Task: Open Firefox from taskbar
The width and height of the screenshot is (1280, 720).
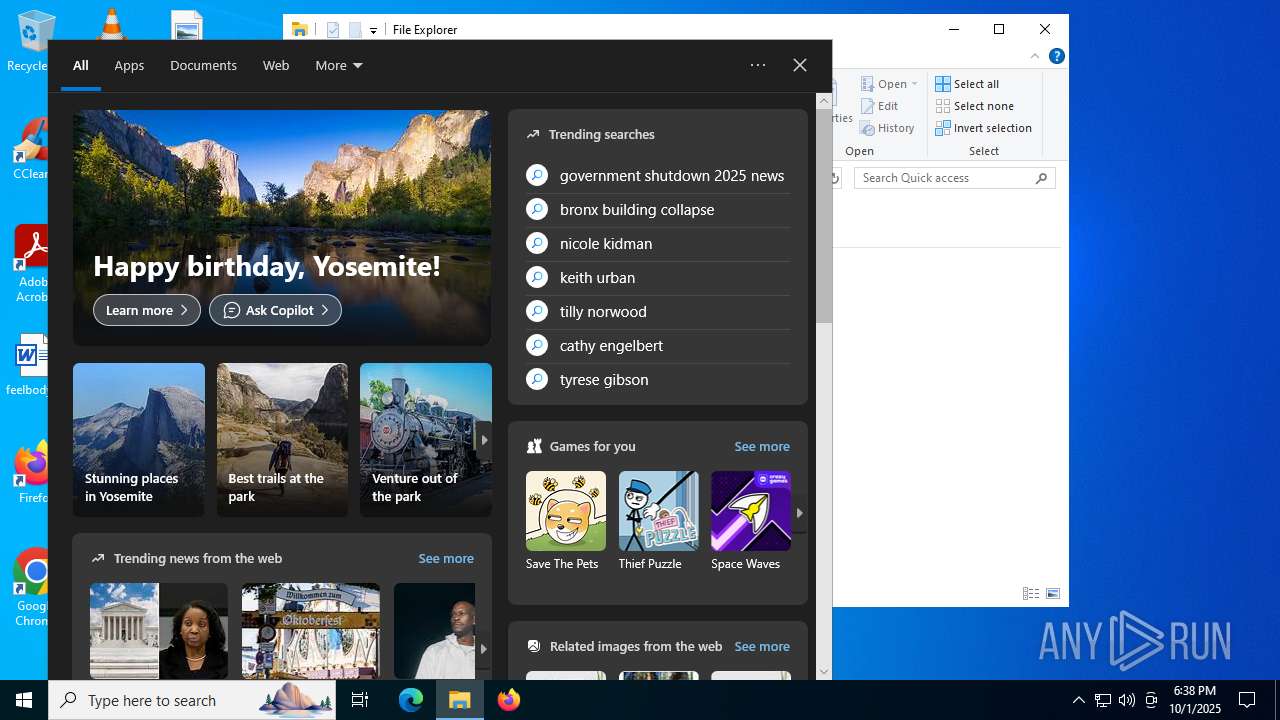Action: (509, 700)
